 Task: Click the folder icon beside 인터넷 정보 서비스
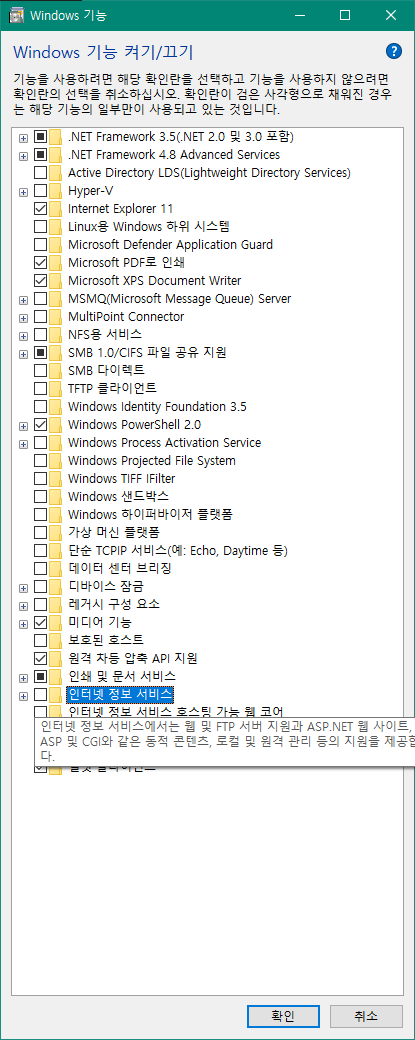point(56,694)
